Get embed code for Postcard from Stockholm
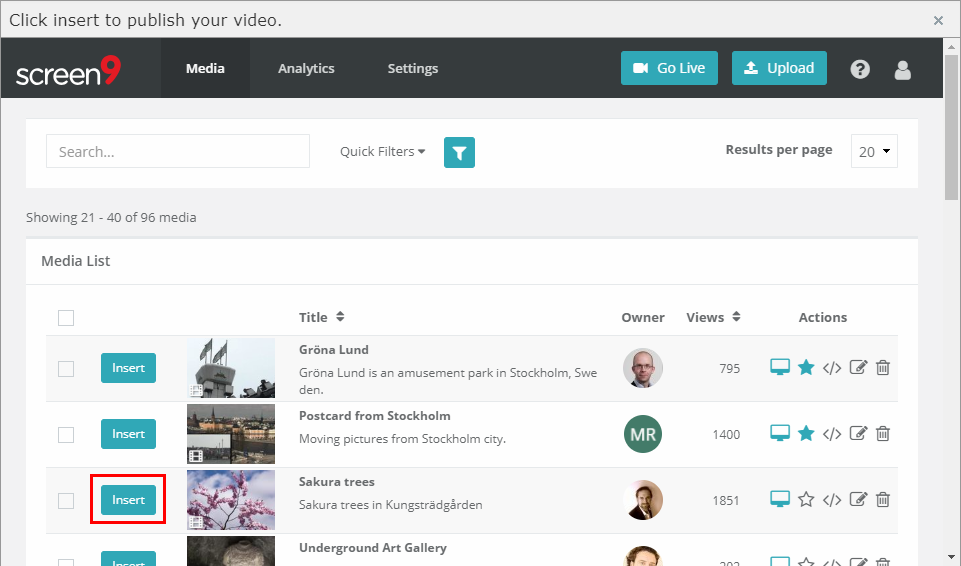Screen dimensions: 961x566 coord(832,434)
